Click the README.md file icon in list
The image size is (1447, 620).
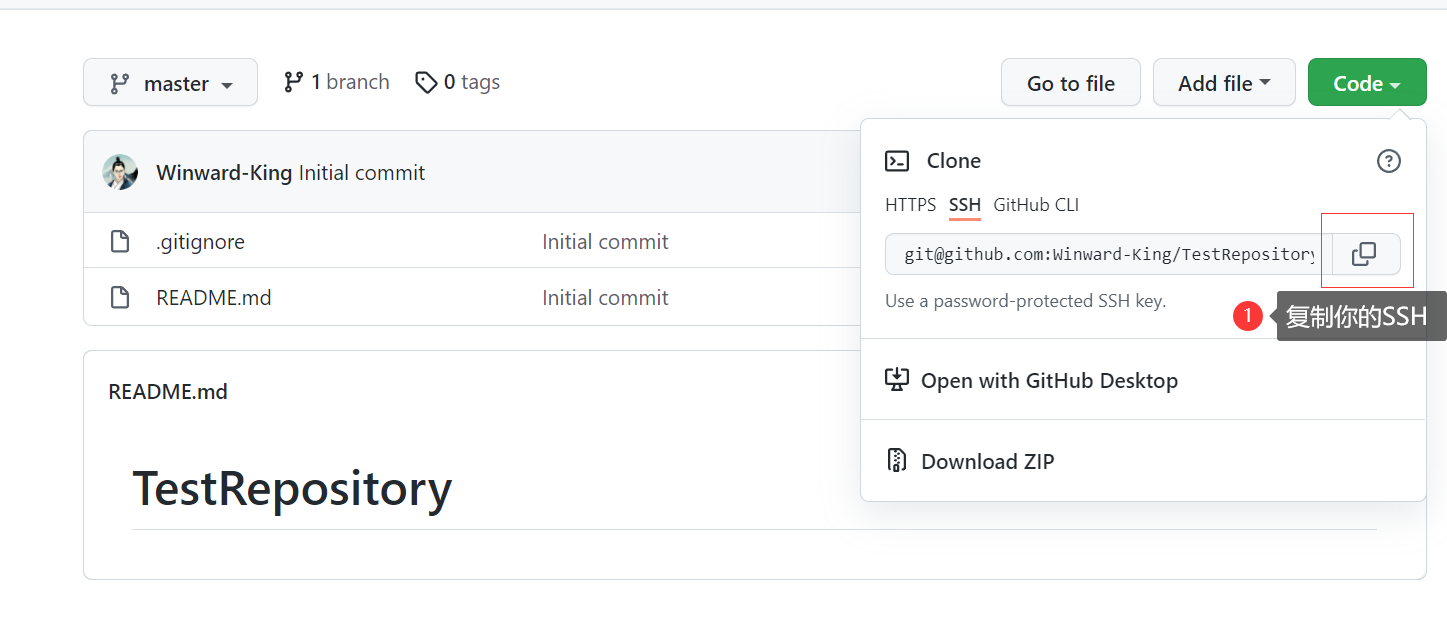pyautogui.click(x=120, y=297)
